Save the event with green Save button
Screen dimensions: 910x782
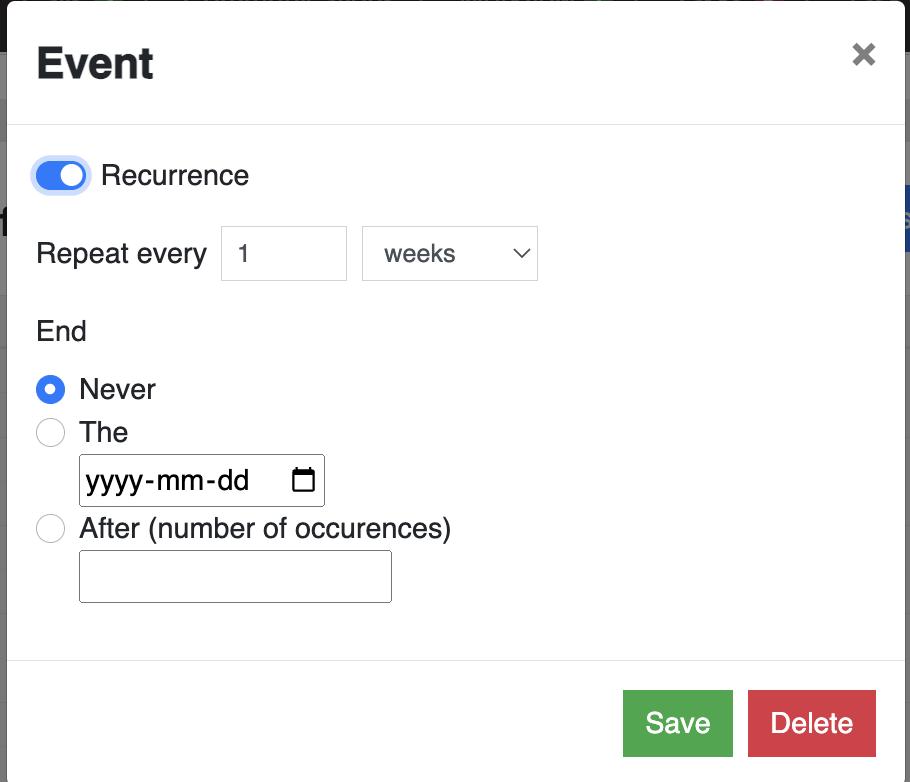(x=678, y=723)
